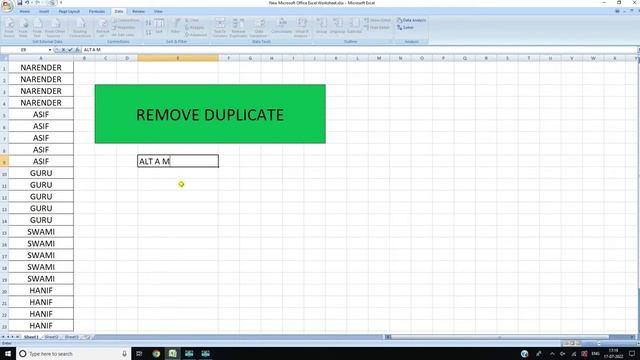
Task: Launch Text to Columns wizard
Action: [x=220, y=28]
